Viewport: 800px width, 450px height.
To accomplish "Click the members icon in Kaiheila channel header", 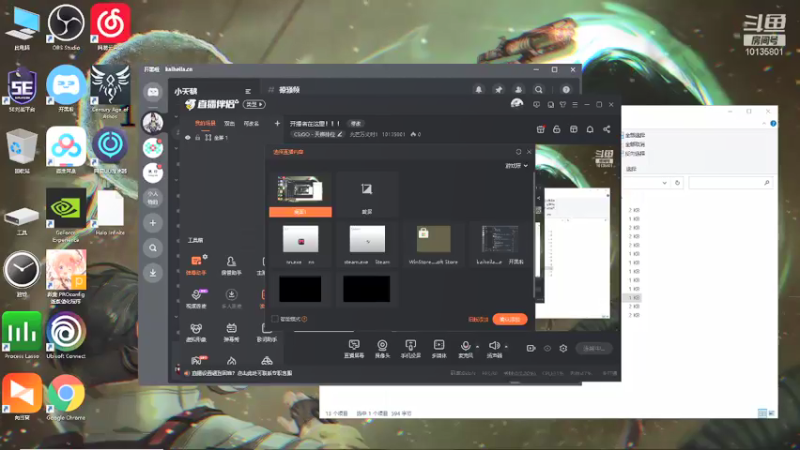I will tap(518, 89).
